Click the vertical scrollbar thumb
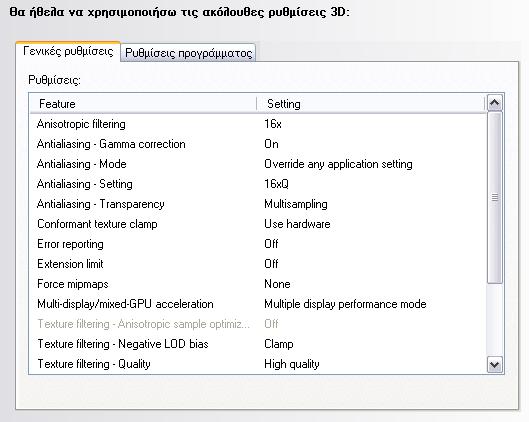Image resolution: width=529 pixels, height=422 pixels. coord(495,198)
